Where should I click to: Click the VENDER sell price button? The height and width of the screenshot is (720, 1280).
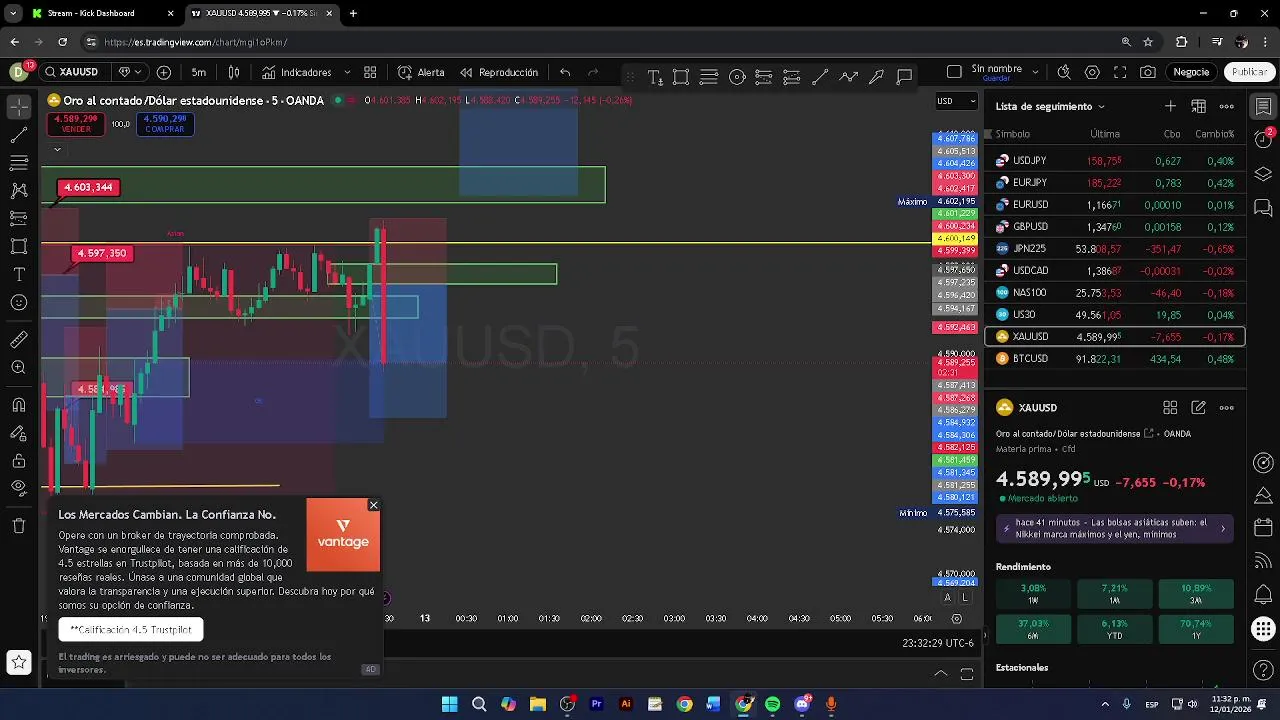tap(76, 124)
